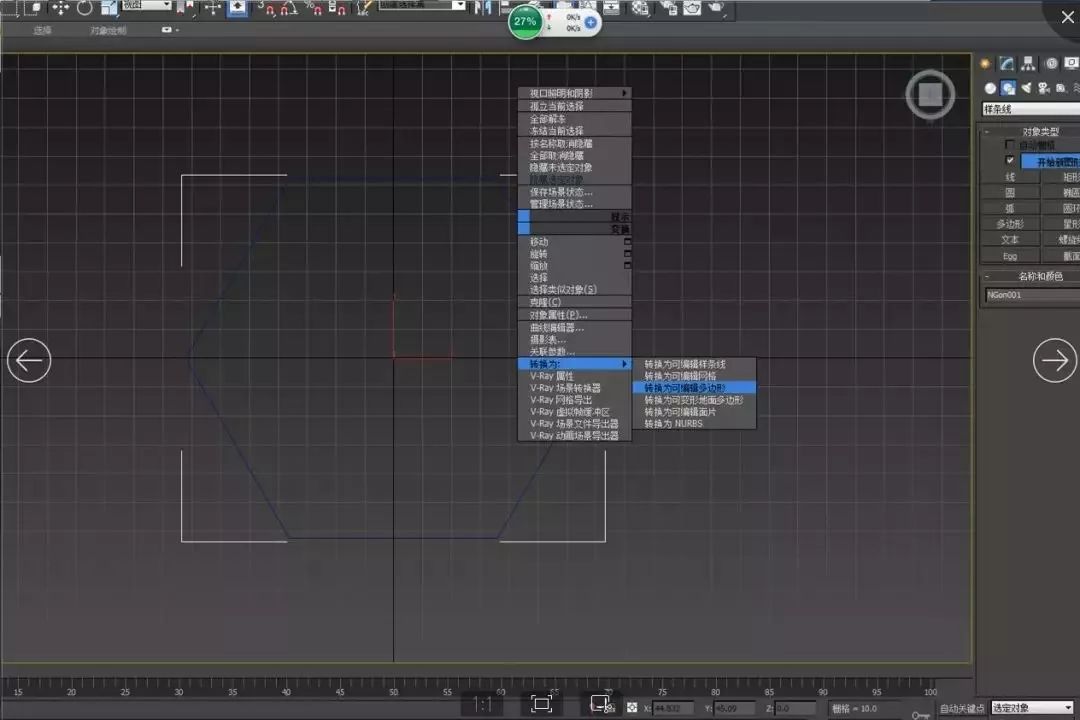Select the Lights category icon
Screen dimensions: 1080x720
tap(1026, 88)
